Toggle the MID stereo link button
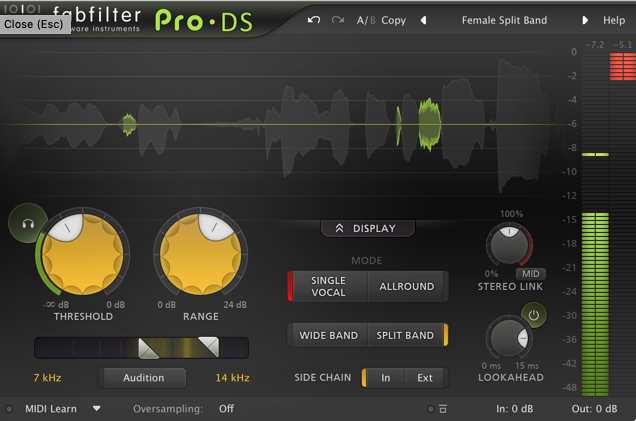Image resolution: width=636 pixels, height=421 pixels. point(531,274)
